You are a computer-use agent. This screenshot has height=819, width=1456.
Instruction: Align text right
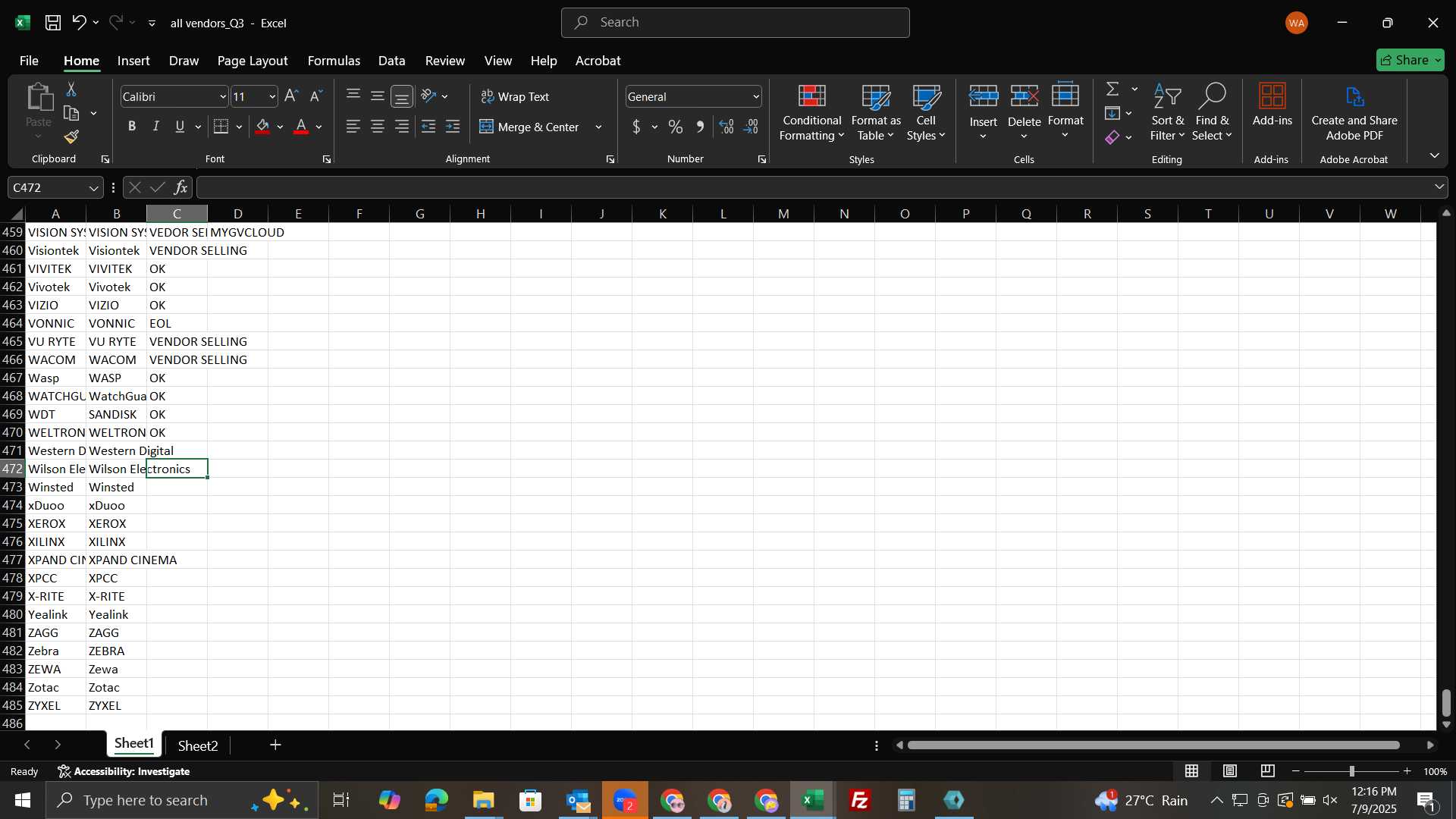coord(402,127)
